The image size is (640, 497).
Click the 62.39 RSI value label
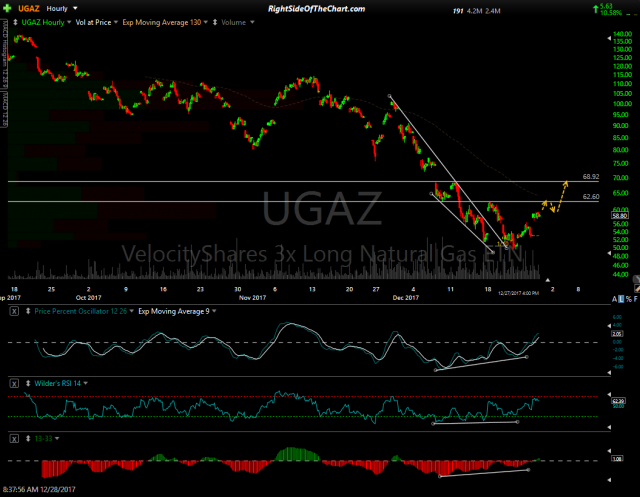point(617,401)
